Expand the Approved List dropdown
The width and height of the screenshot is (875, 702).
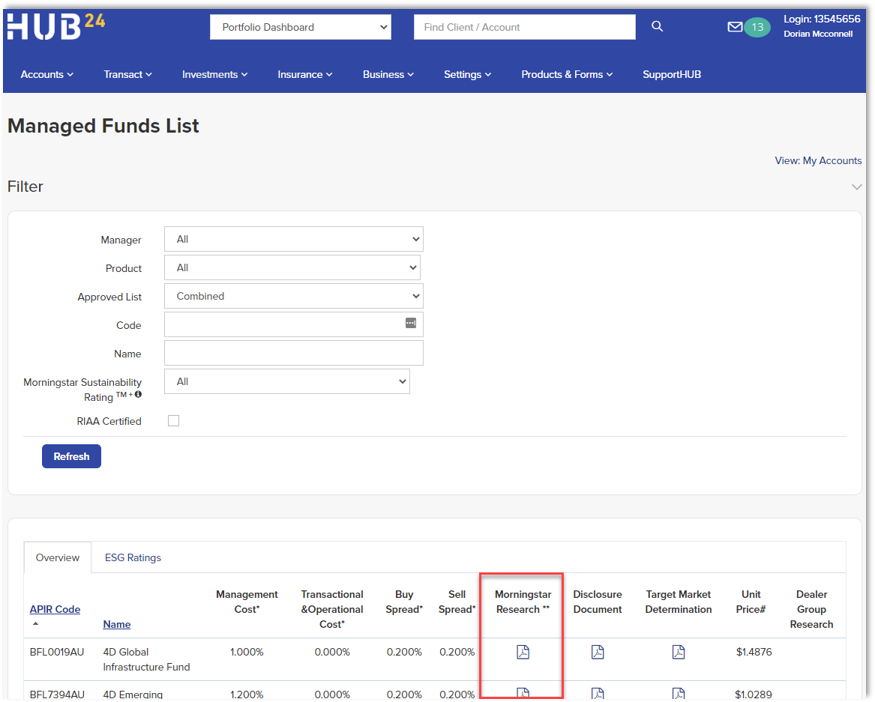coord(293,296)
